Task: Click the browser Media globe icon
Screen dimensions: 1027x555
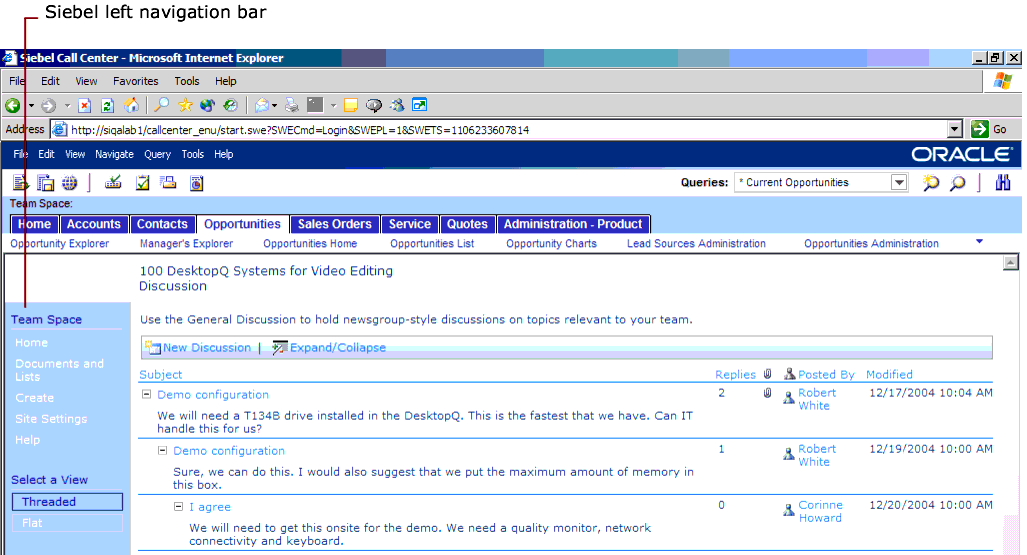Action: [x=208, y=105]
